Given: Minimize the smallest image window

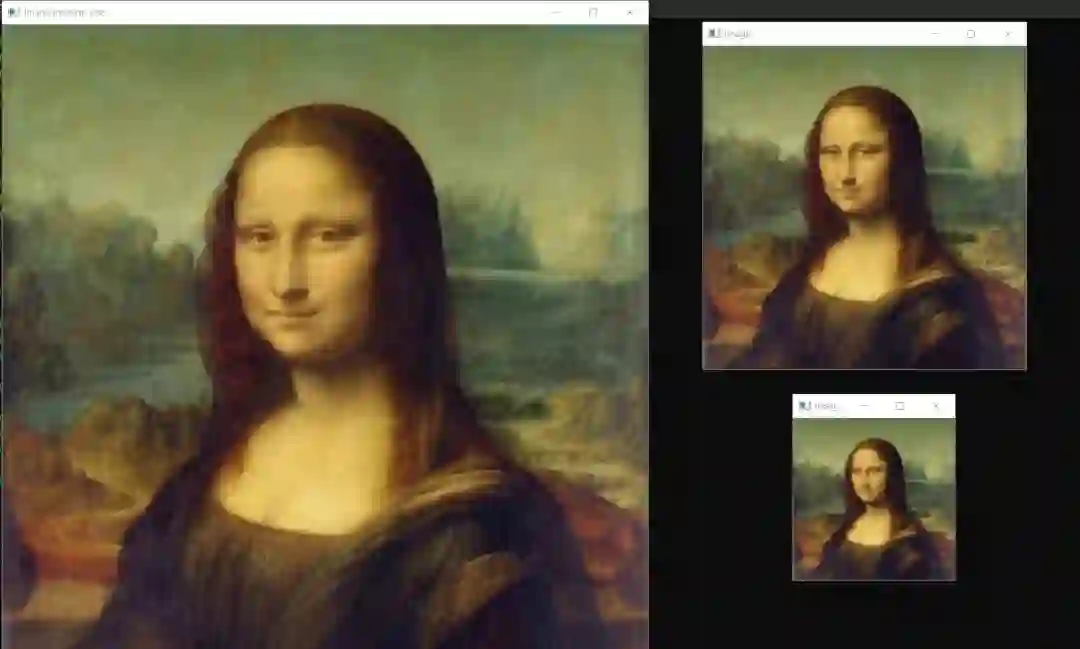Looking at the screenshot, I should 864,406.
